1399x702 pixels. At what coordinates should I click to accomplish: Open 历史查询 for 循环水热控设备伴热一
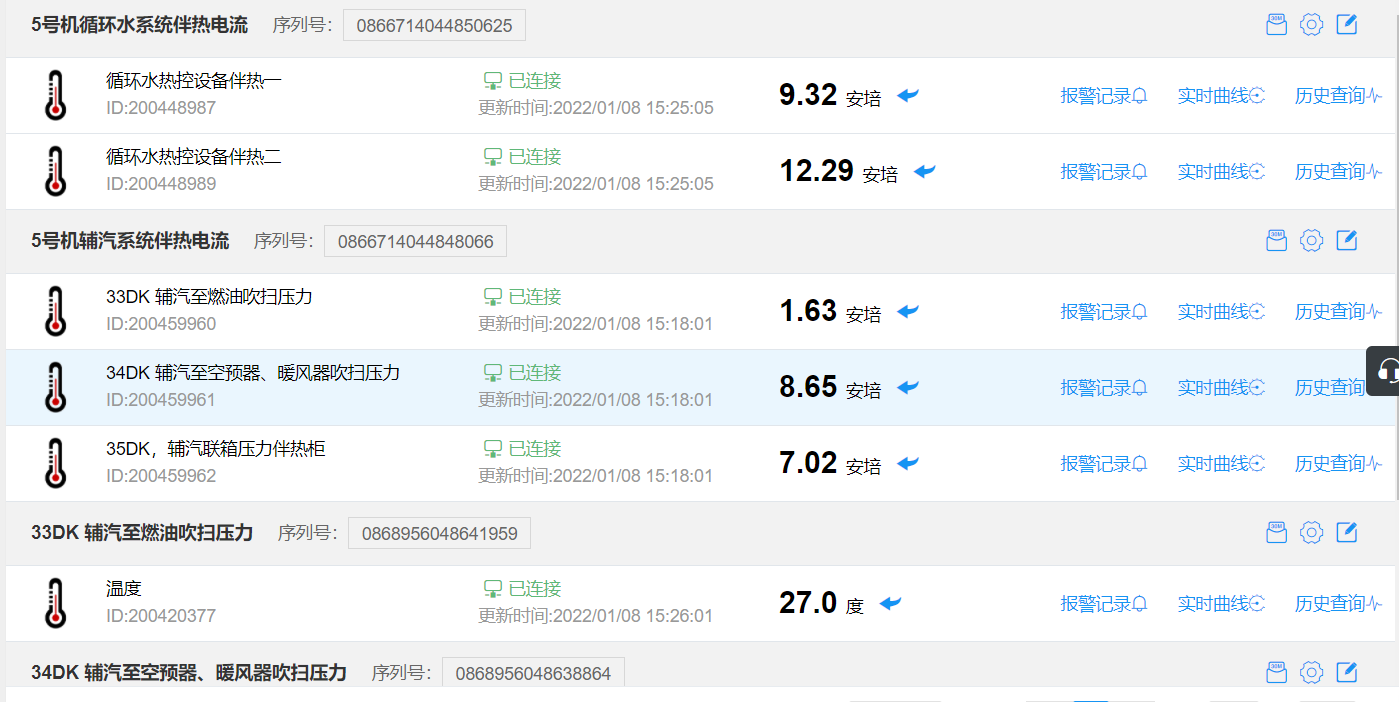tap(1338, 96)
